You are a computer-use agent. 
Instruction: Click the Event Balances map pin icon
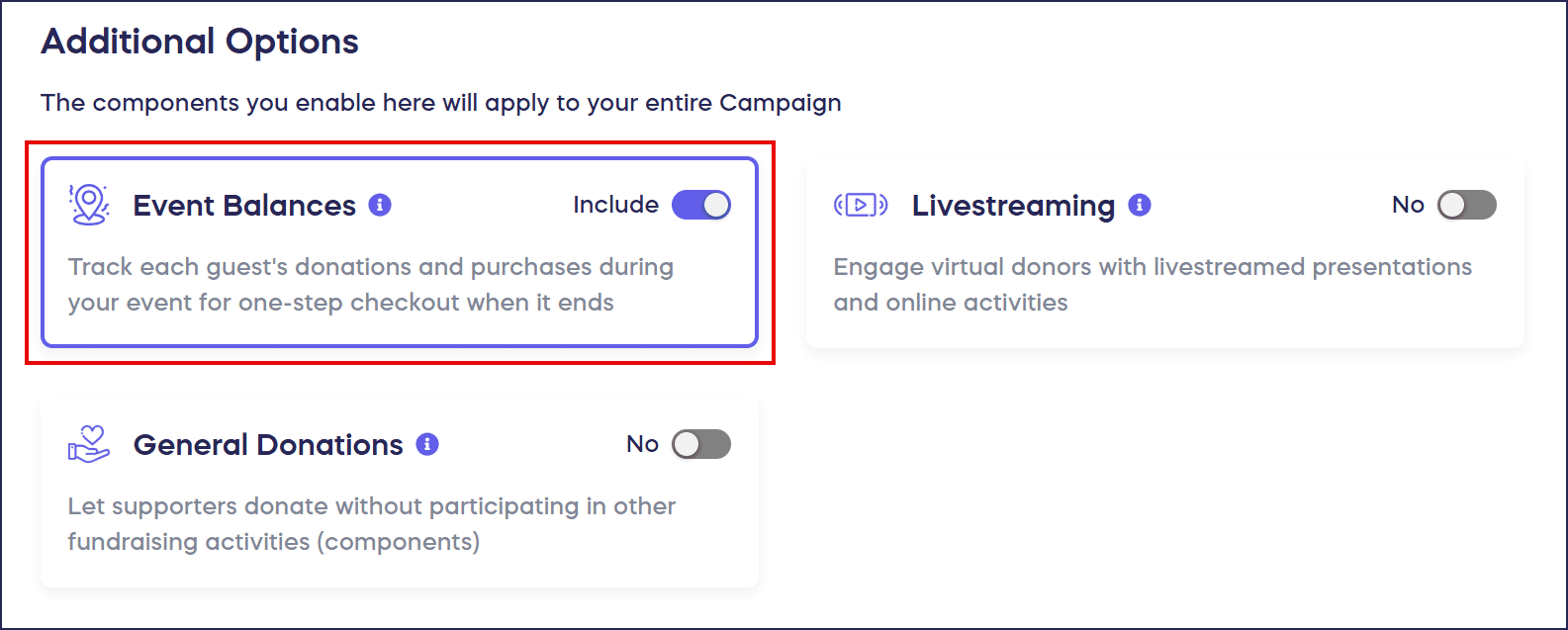pos(89,205)
